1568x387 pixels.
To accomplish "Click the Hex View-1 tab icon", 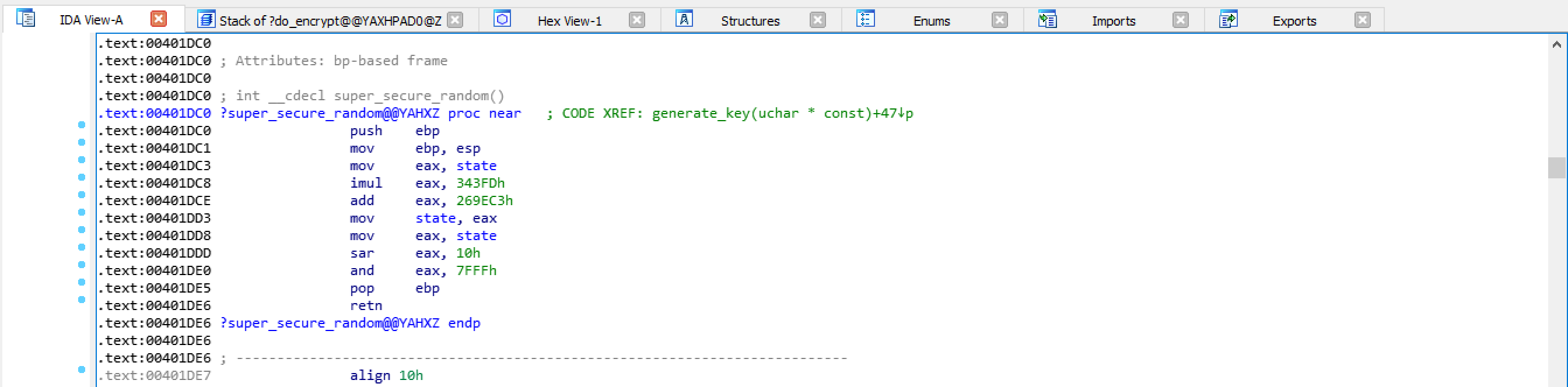I will point(502,19).
